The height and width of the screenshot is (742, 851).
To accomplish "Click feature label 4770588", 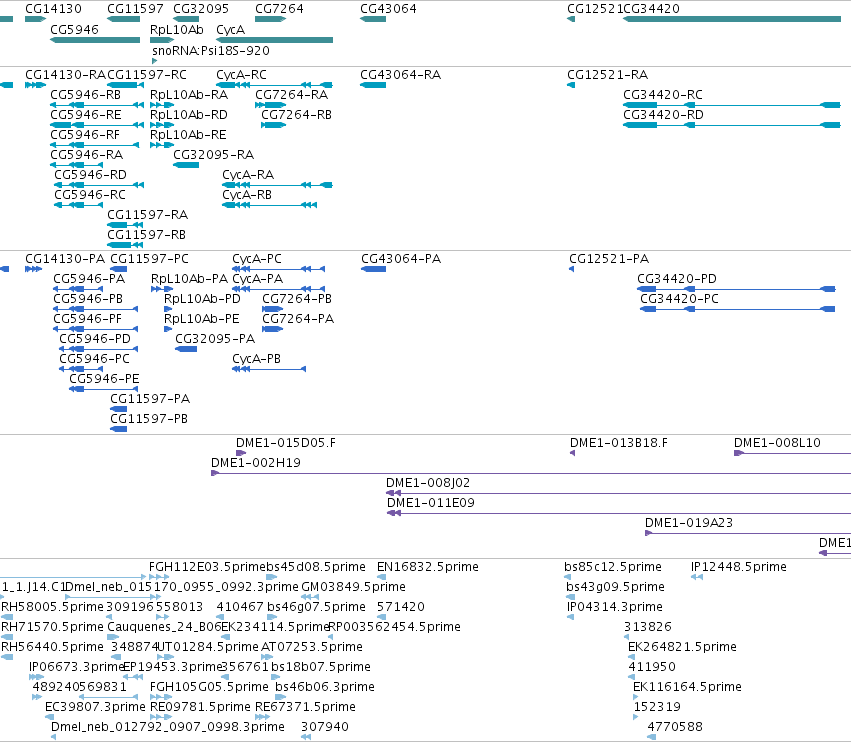I will pyautogui.click(x=675, y=727).
